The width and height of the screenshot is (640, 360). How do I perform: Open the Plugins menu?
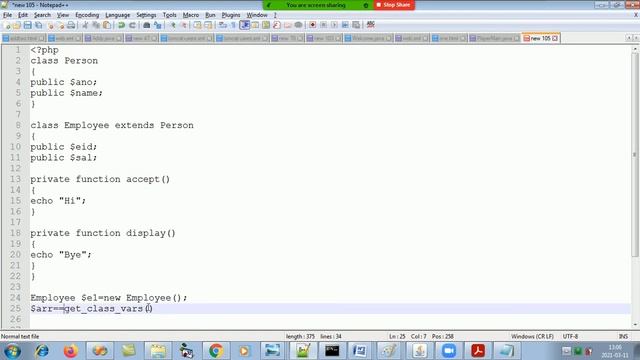(x=231, y=15)
